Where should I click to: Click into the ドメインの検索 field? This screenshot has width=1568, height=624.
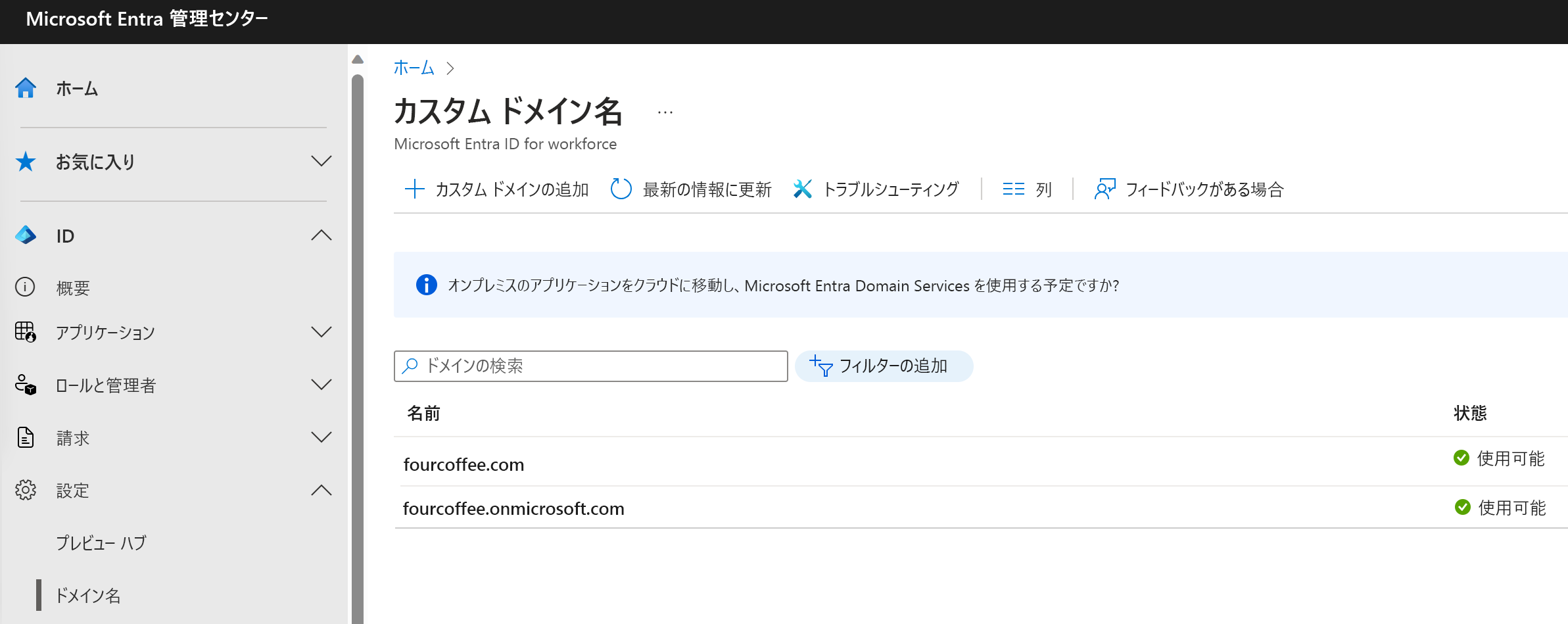(x=591, y=366)
